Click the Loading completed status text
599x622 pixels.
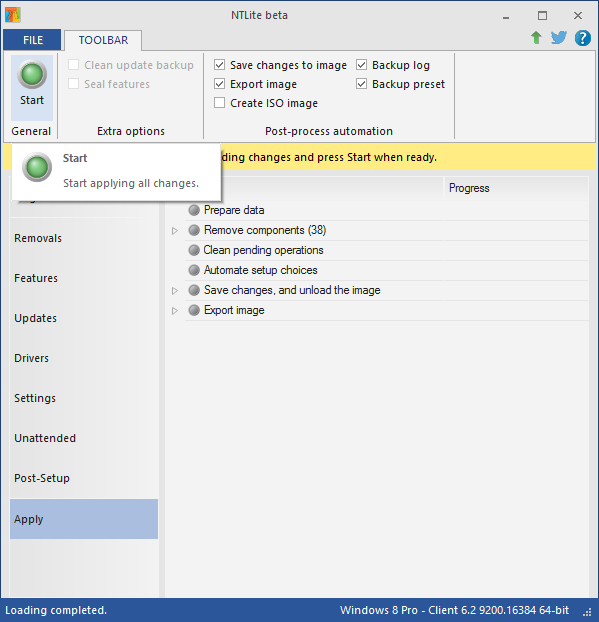56,610
